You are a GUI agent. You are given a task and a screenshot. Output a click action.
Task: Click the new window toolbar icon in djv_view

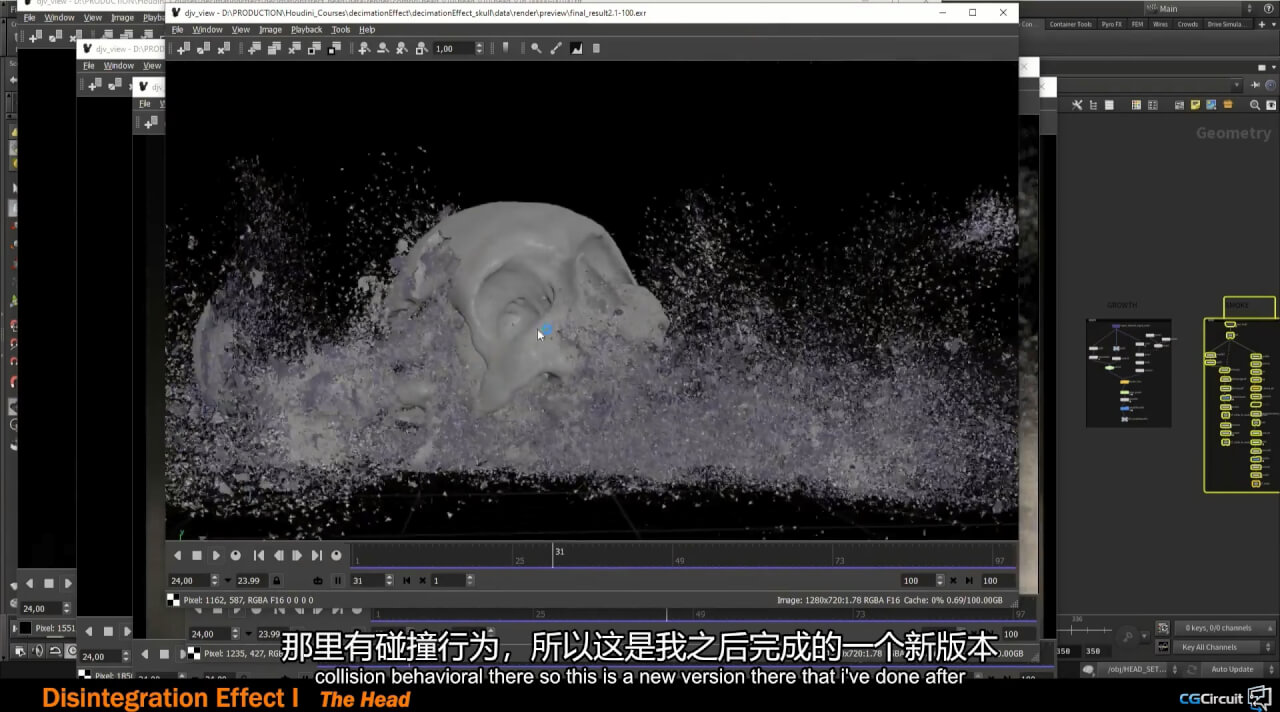[183, 48]
